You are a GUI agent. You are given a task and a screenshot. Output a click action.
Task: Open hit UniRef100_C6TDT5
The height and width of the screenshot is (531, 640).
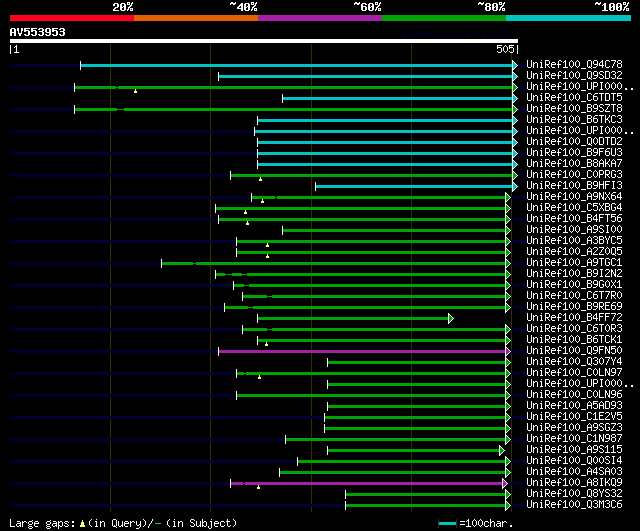[x=574, y=98]
